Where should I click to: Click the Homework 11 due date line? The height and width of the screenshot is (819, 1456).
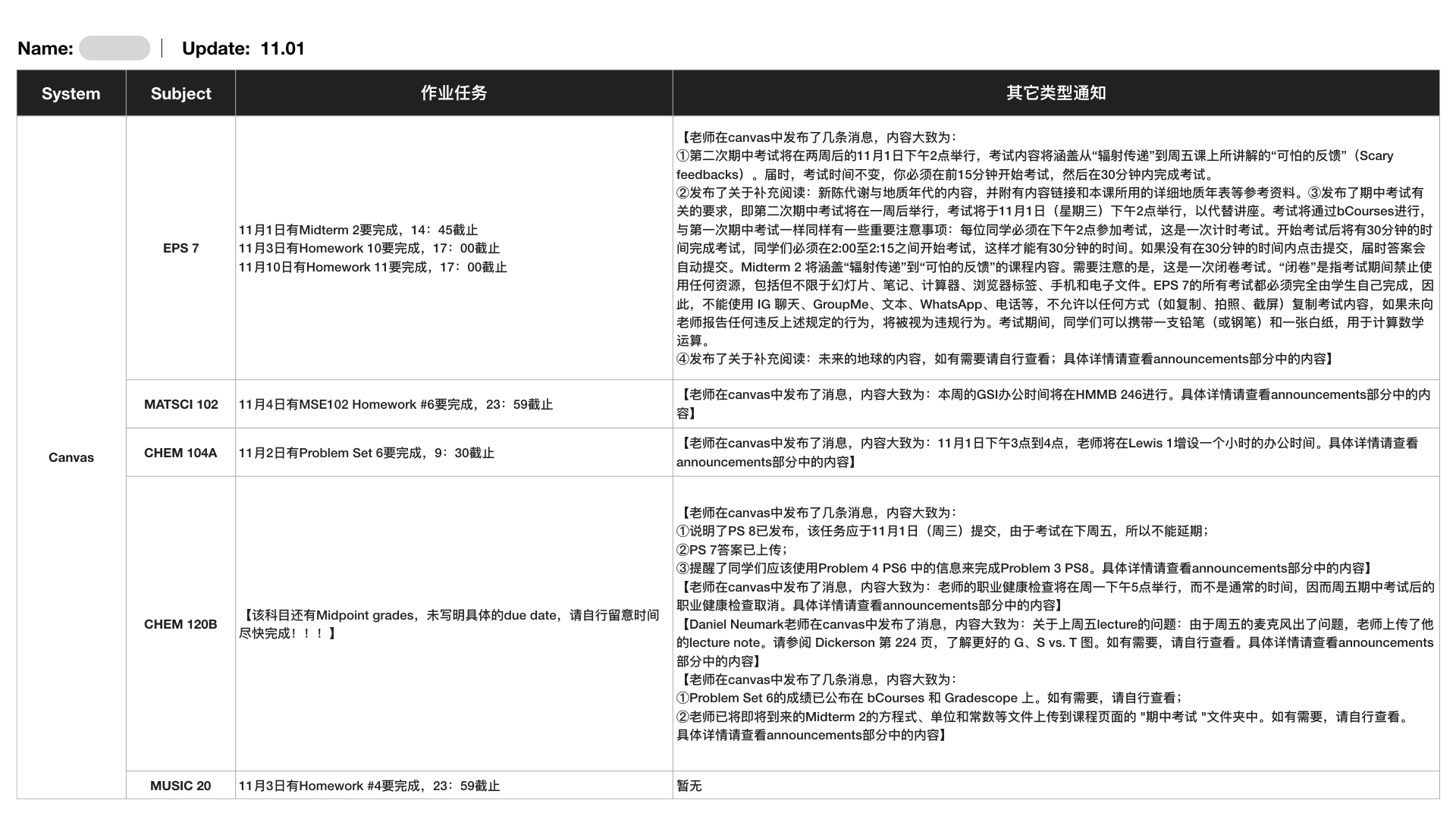coord(372,267)
